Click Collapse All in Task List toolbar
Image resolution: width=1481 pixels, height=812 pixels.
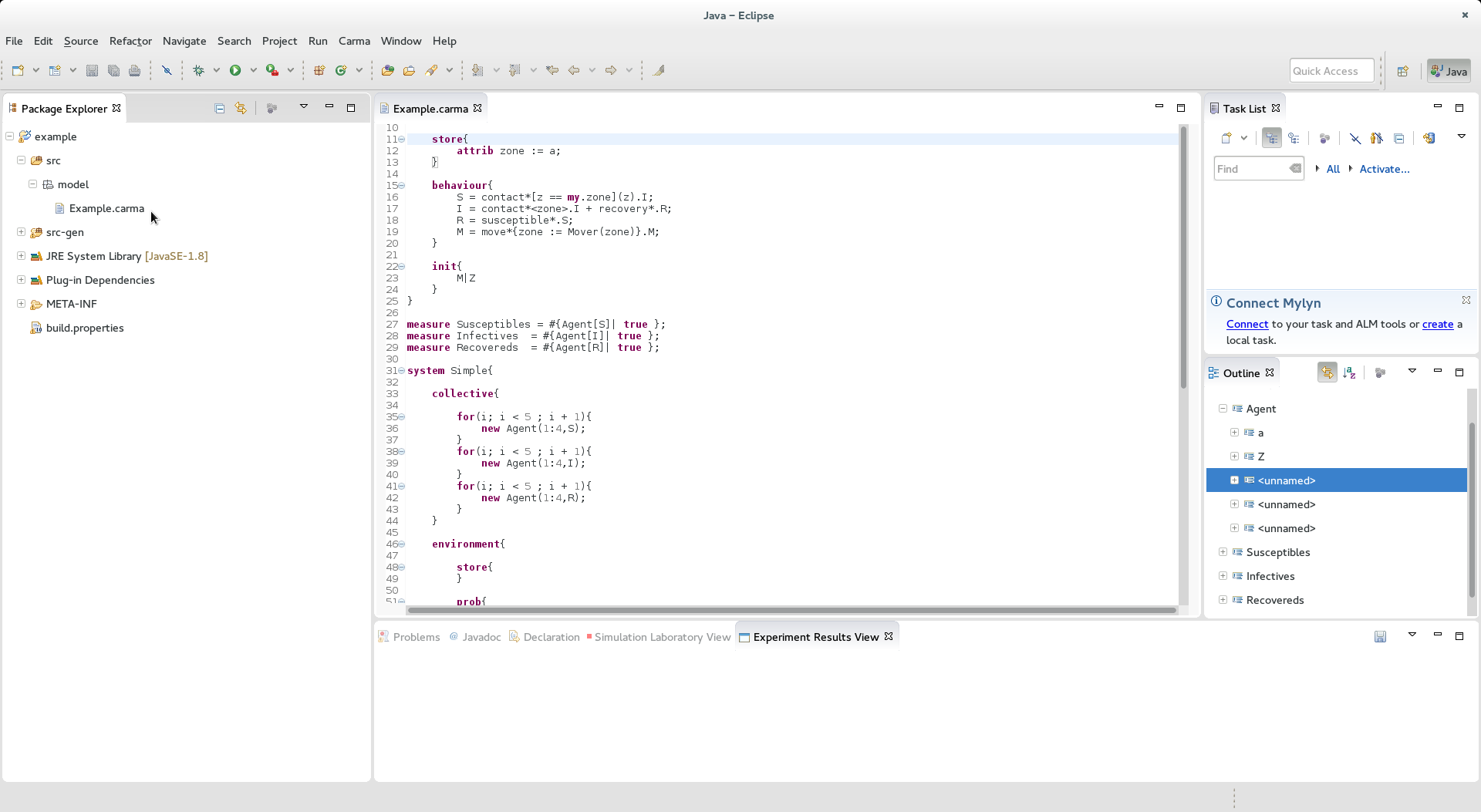pos(1399,138)
